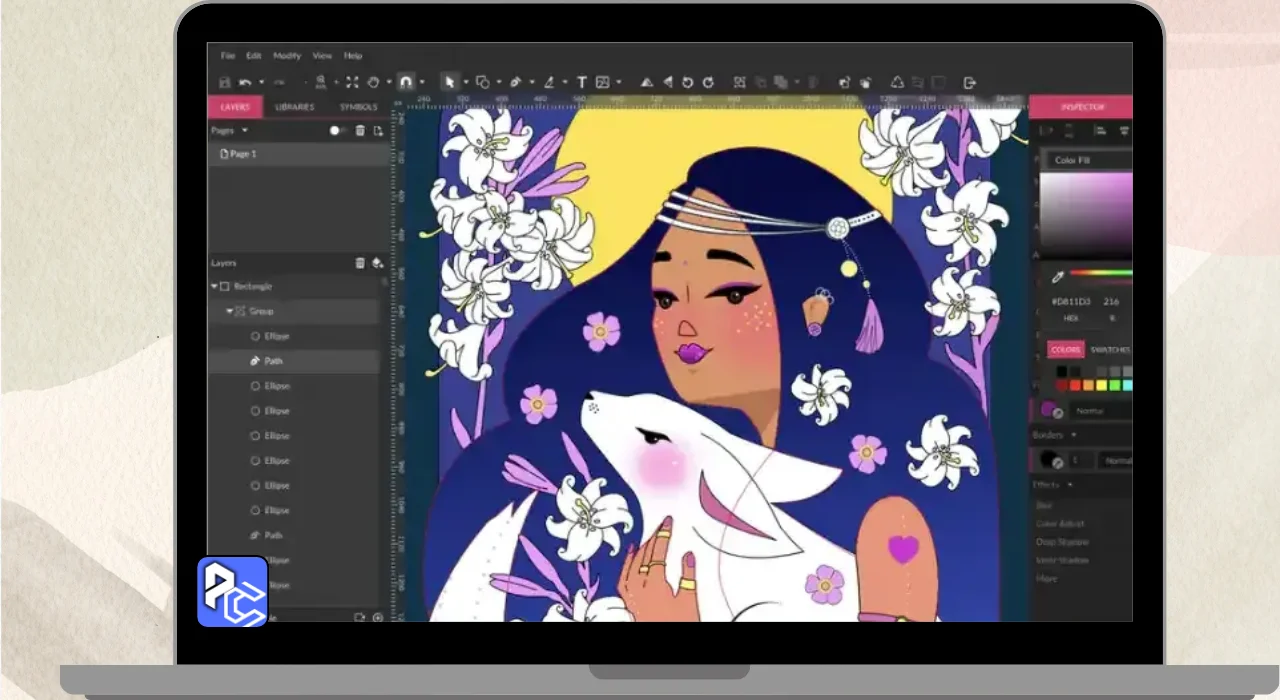1280x700 pixels.
Task: Switch to the Libraries tab
Action: pos(294,107)
